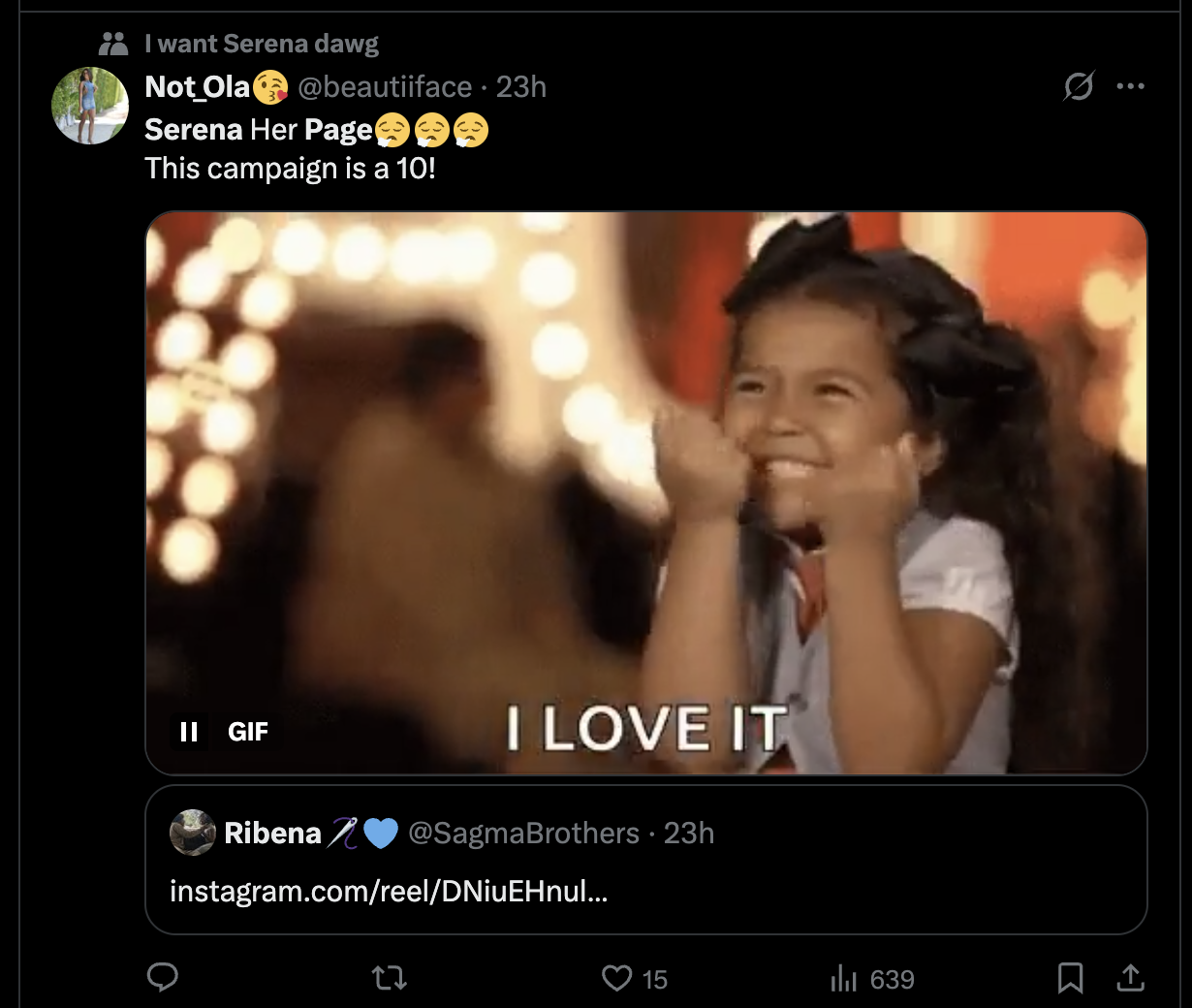Image resolution: width=1192 pixels, height=1008 pixels.
Task: Repost this tweet with the arrows icon
Action: click(390, 978)
